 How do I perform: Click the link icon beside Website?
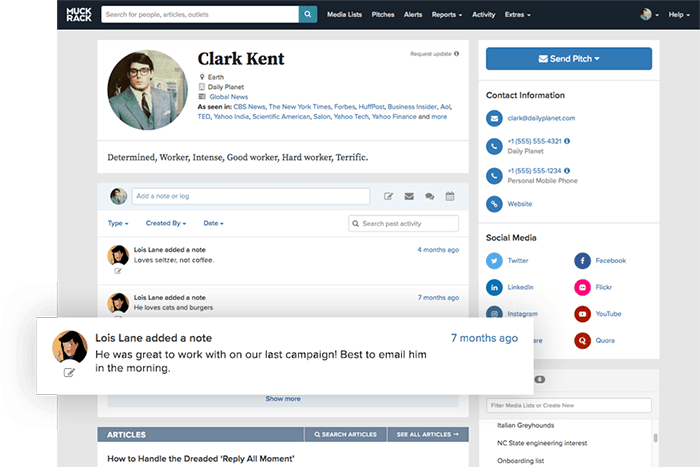494,204
